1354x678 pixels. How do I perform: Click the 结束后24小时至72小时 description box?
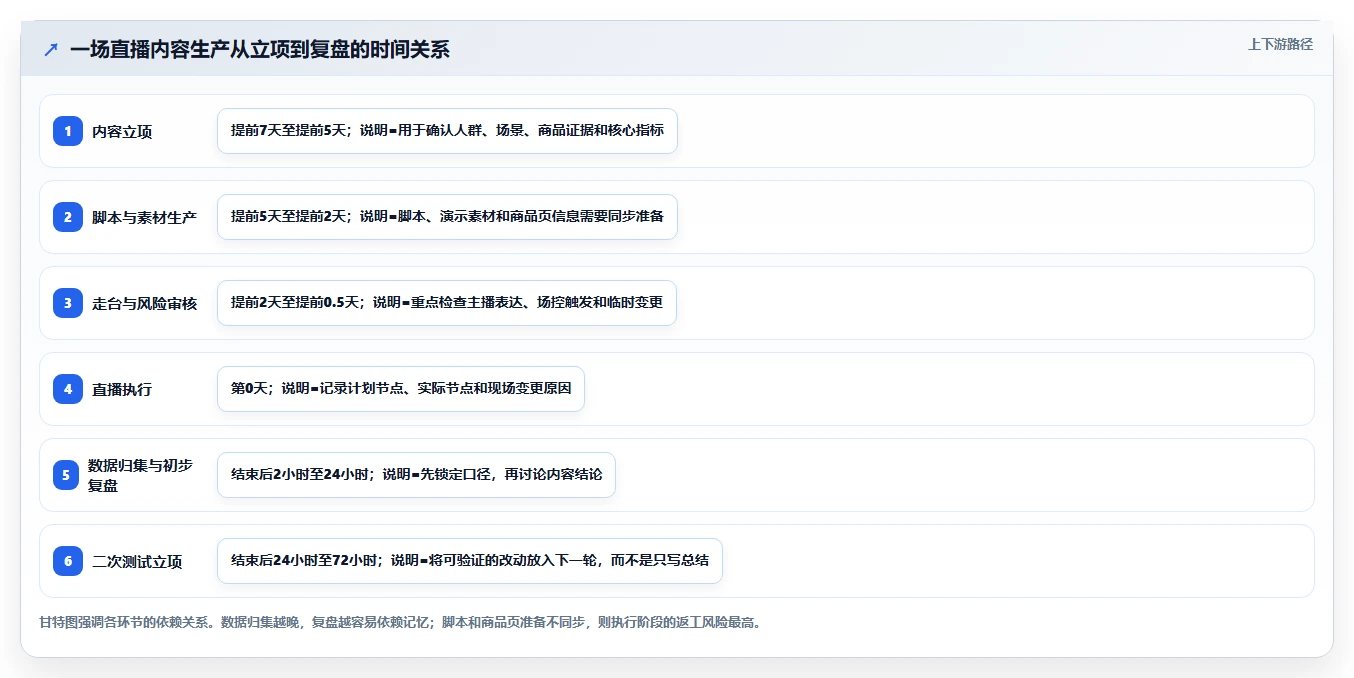click(x=470, y=561)
